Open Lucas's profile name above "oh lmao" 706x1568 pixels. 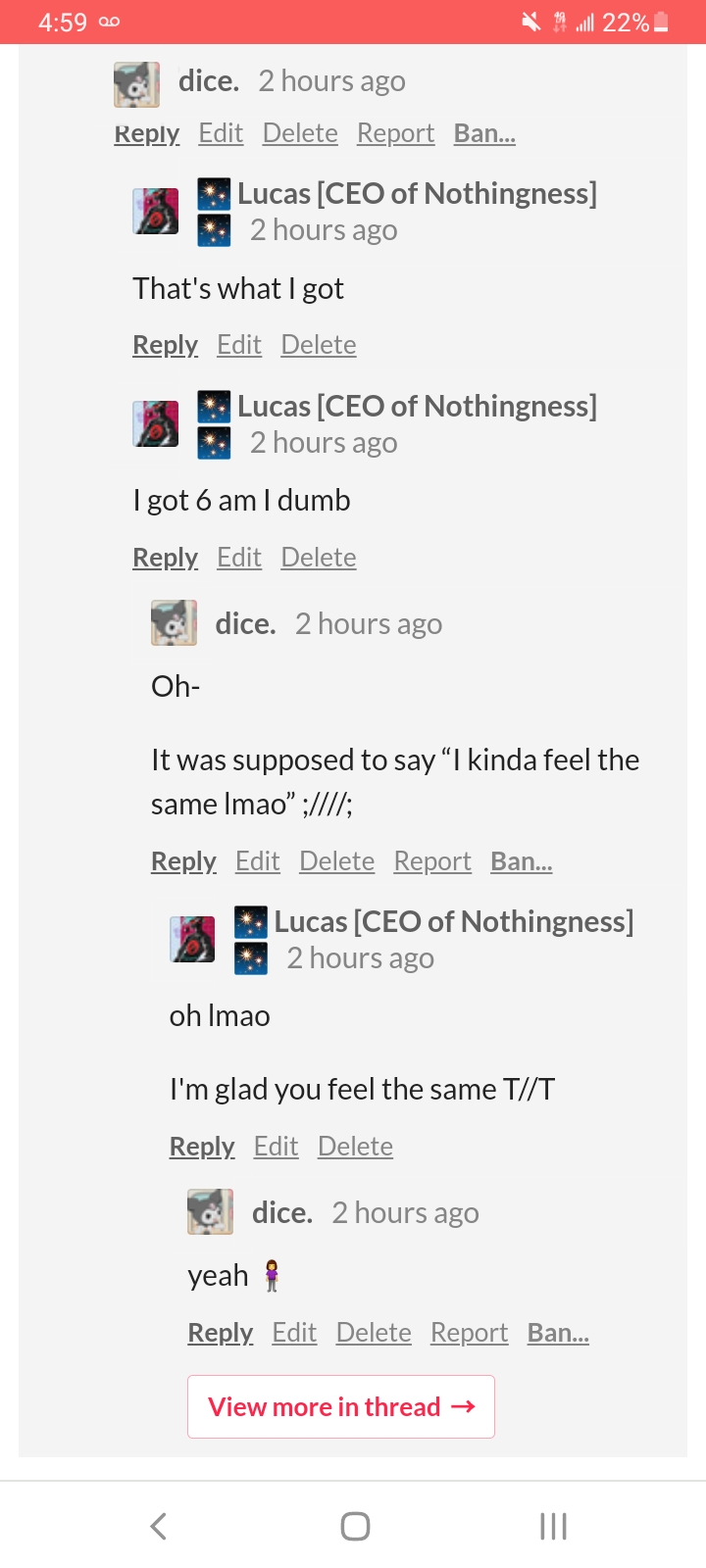pos(453,922)
